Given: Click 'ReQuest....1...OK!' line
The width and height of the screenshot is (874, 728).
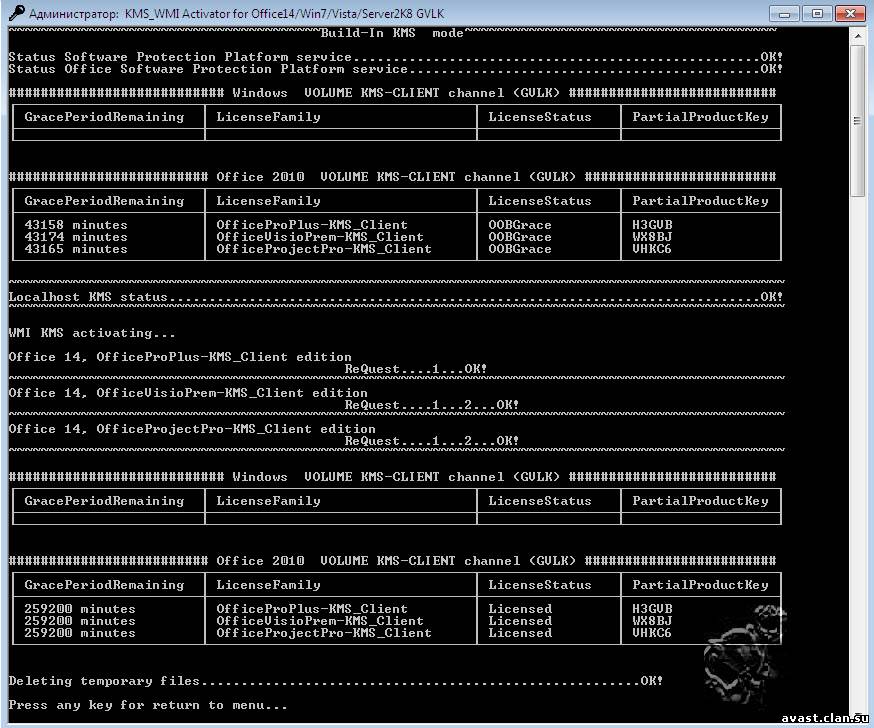Looking at the screenshot, I should (x=416, y=369).
